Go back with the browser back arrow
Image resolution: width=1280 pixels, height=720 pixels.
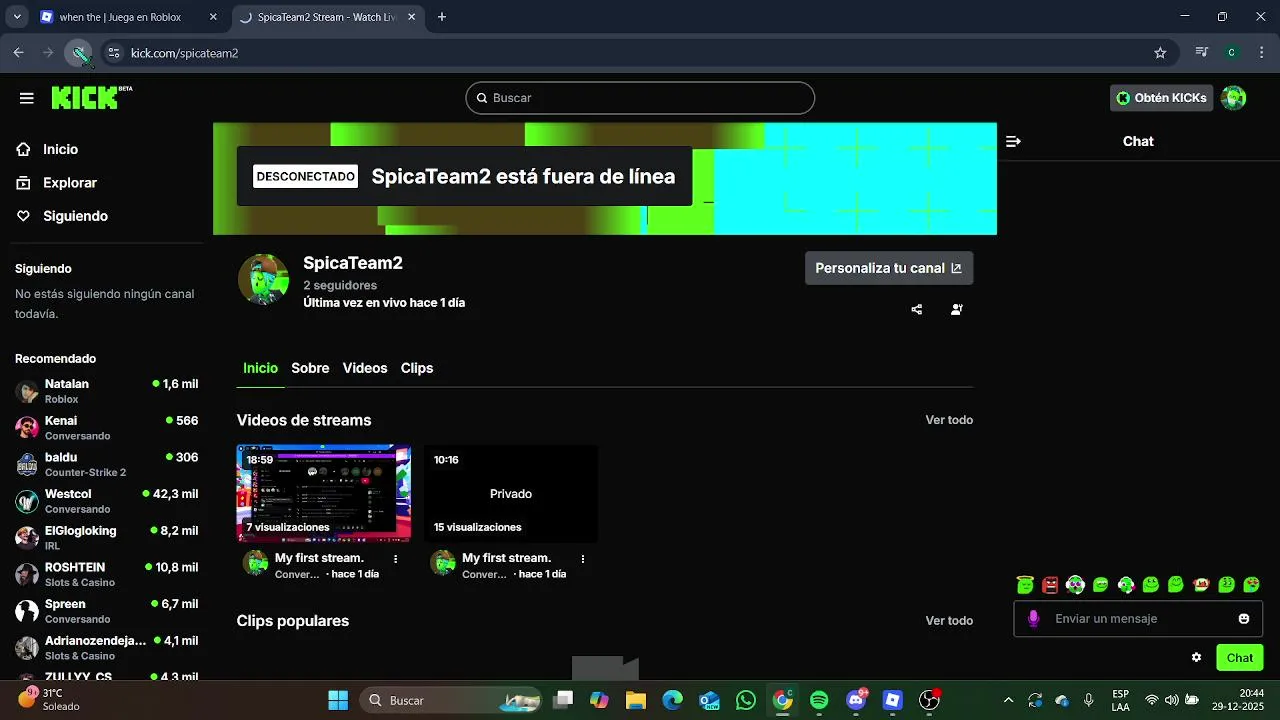click(x=18, y=53)
